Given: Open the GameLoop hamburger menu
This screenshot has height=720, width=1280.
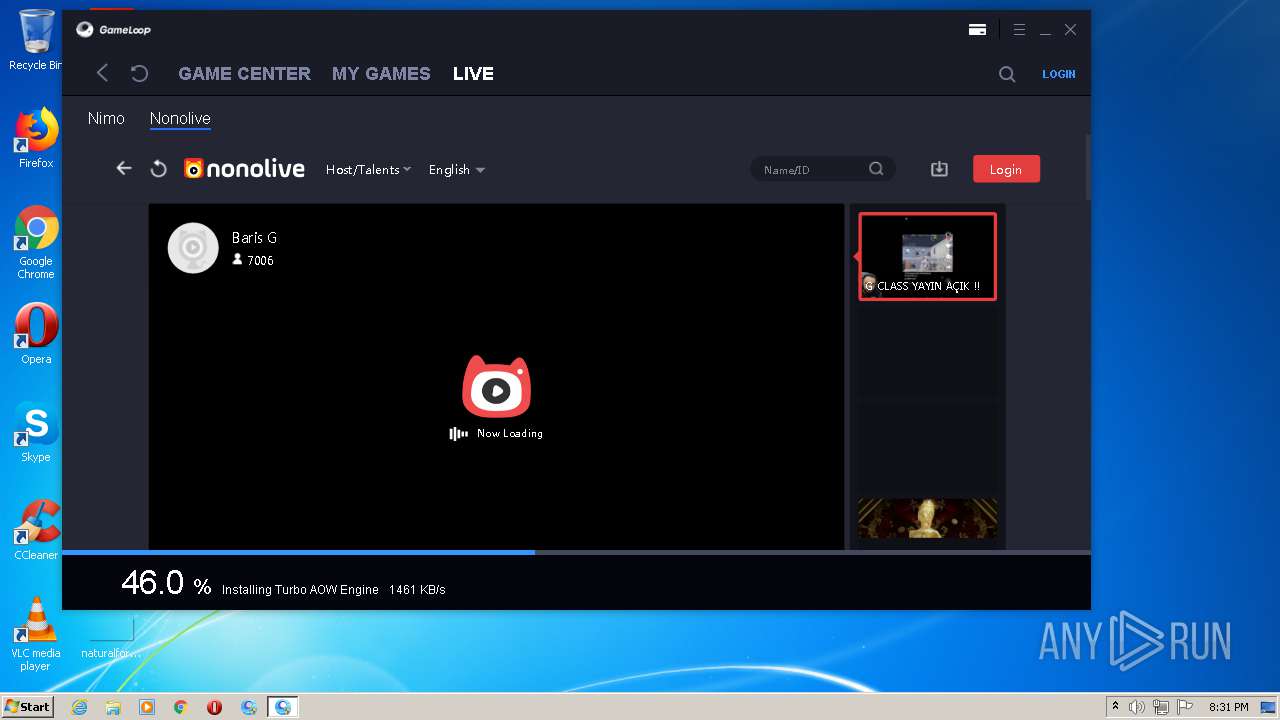Looking at the screenshot, I should click(1019, 30).
